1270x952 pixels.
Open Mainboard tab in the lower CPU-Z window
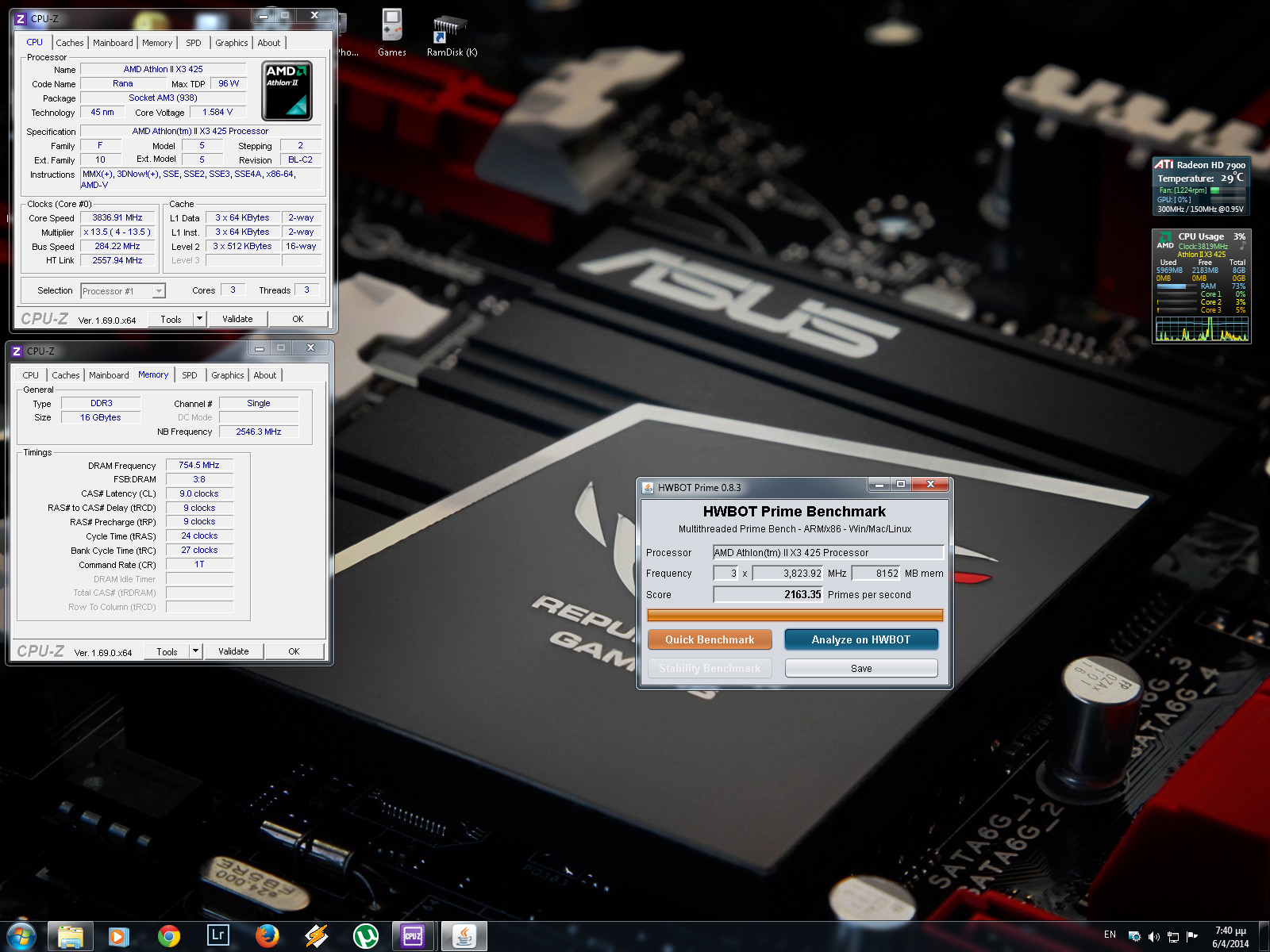109,375
